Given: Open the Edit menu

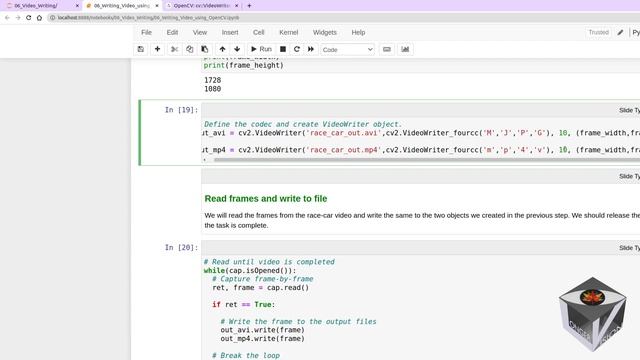Looking at the screenshot, I should click(x=172, y=32).
